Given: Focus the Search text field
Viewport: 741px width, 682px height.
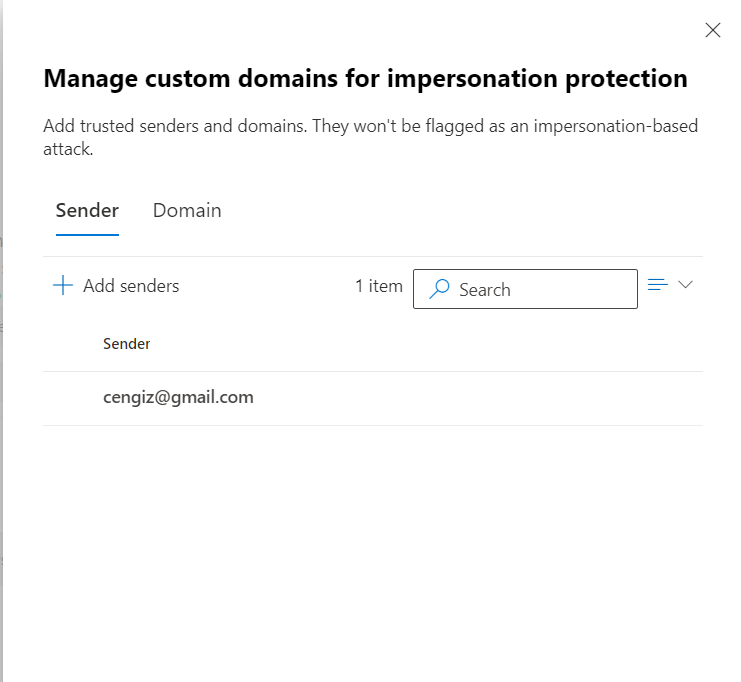Looking at the screenshot, I should (x=540, y=290).
